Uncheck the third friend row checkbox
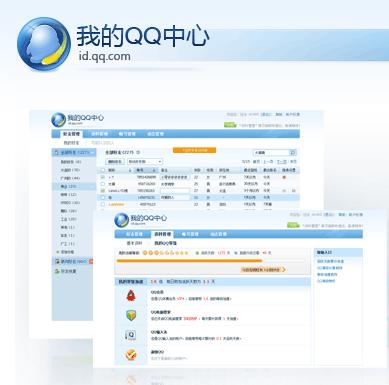The height and width of the screenshot is (385, 389). pyautogui.click(x=103, y=191)
